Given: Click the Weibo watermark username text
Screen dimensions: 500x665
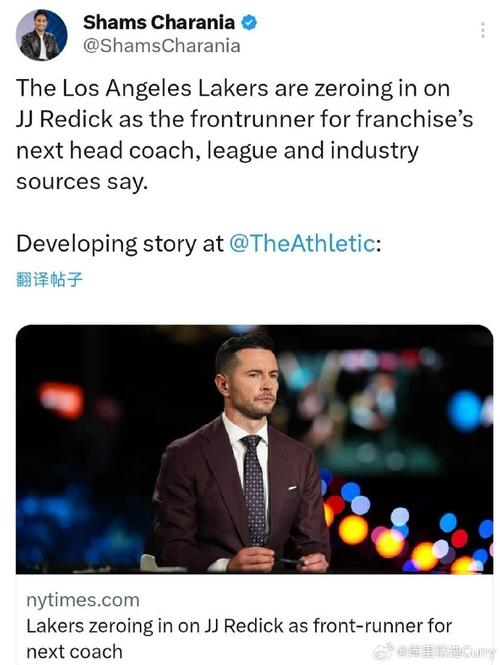Looking at the screenshot, I should [445, 651].
